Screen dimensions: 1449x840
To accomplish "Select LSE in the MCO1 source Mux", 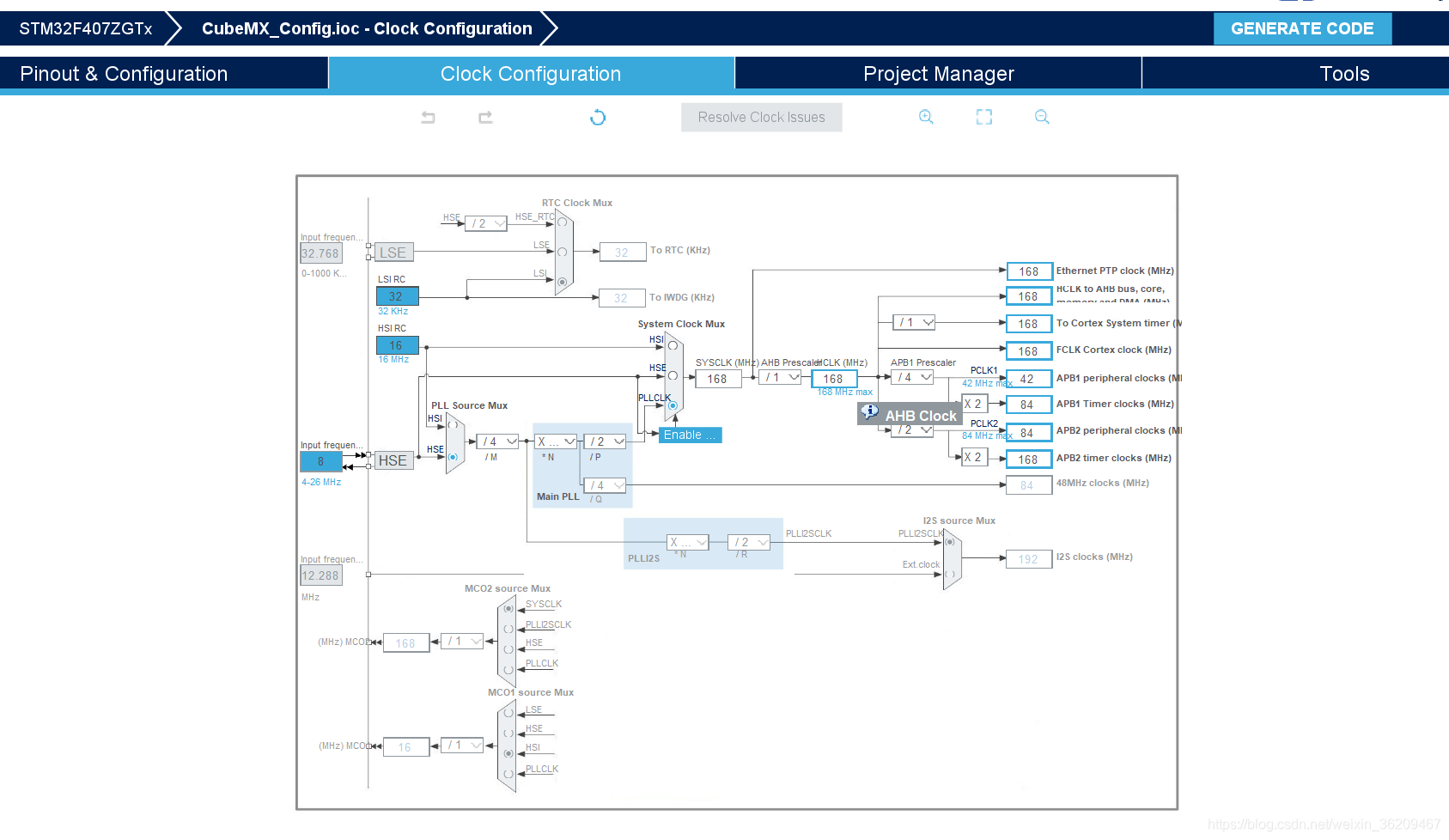I will click(508, 713).
